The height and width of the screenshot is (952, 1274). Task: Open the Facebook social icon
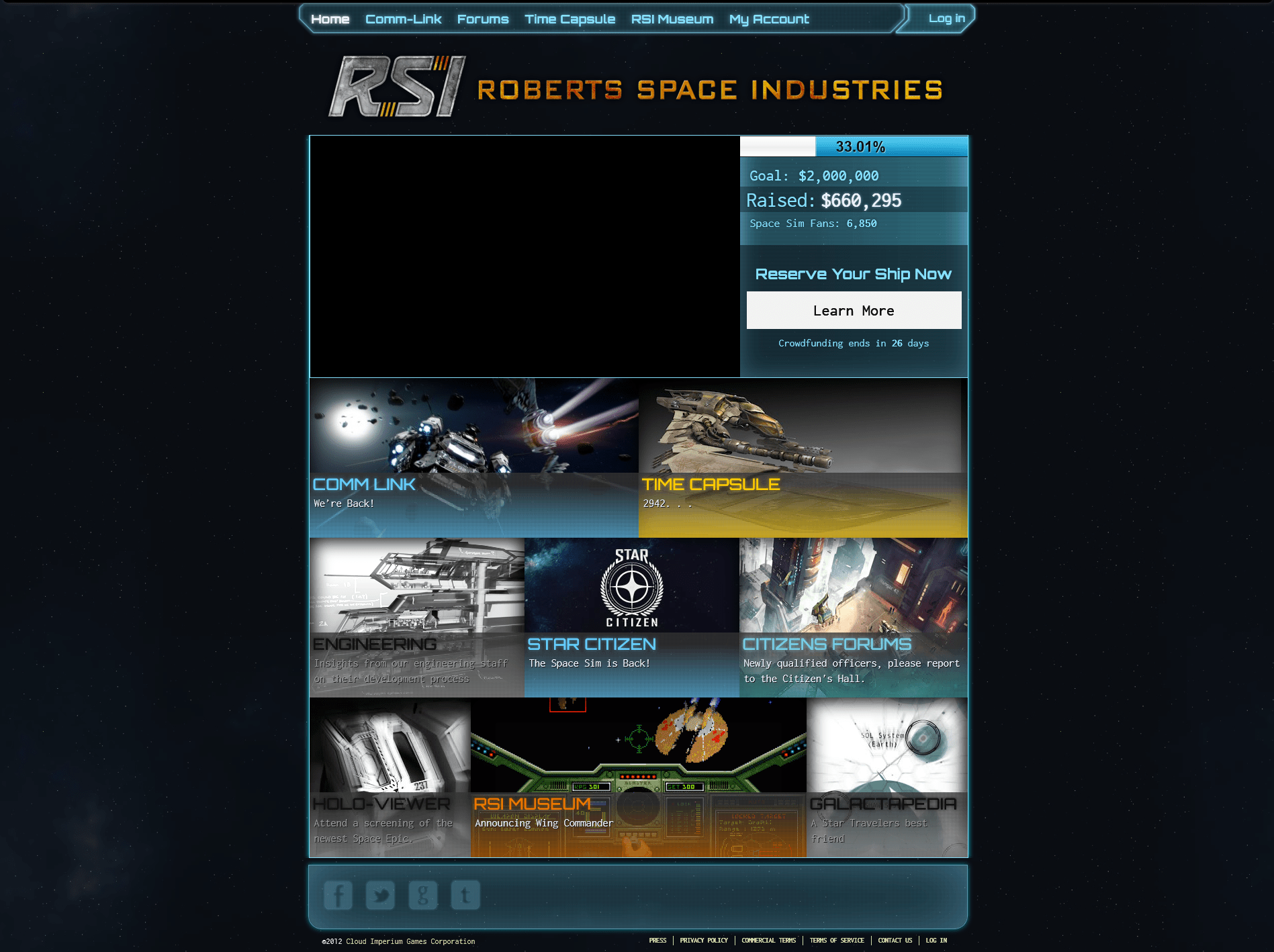click(338, 895)
